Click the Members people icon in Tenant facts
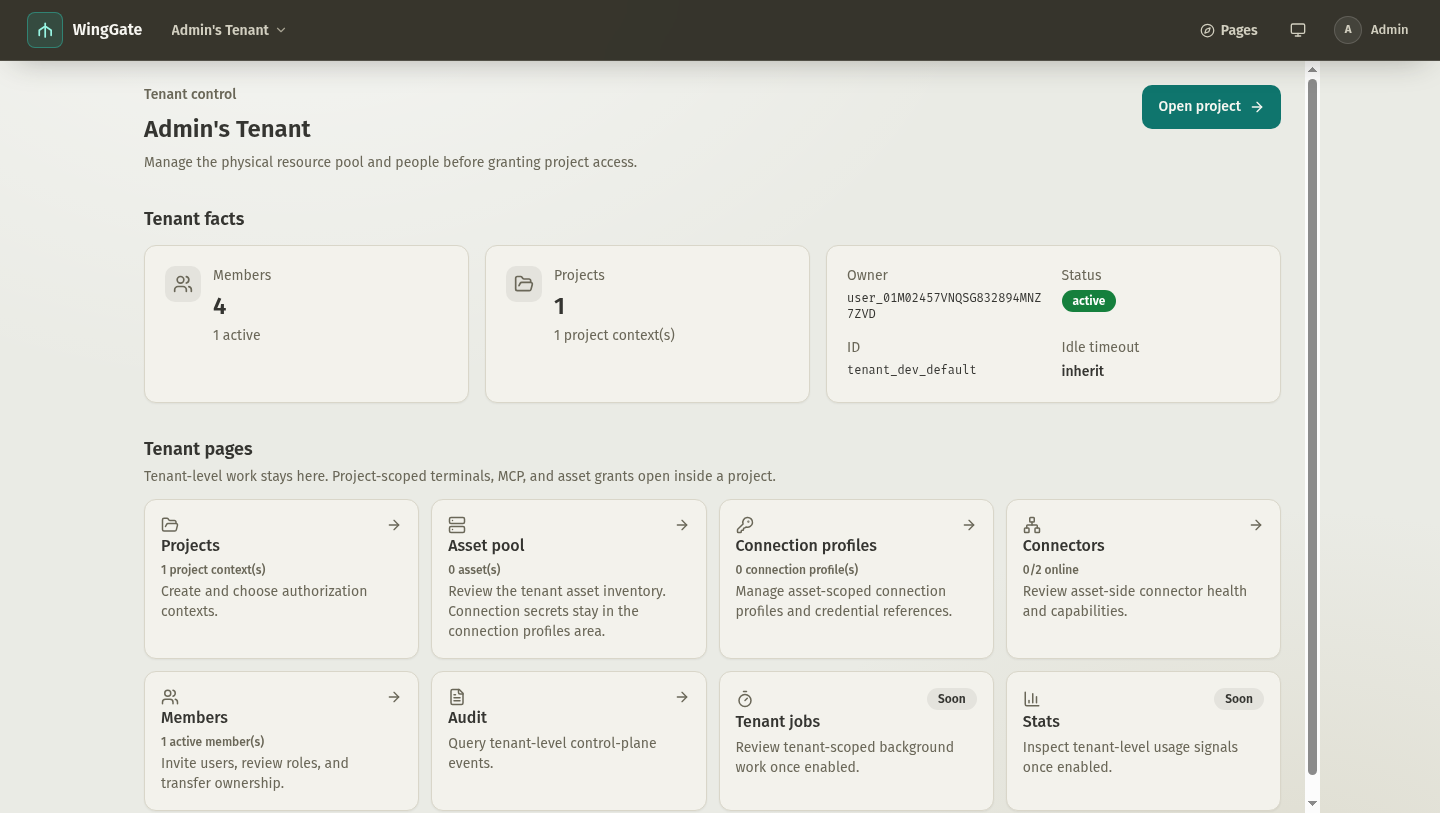Screen dimensions: 1440x813 tap(183, 284)
